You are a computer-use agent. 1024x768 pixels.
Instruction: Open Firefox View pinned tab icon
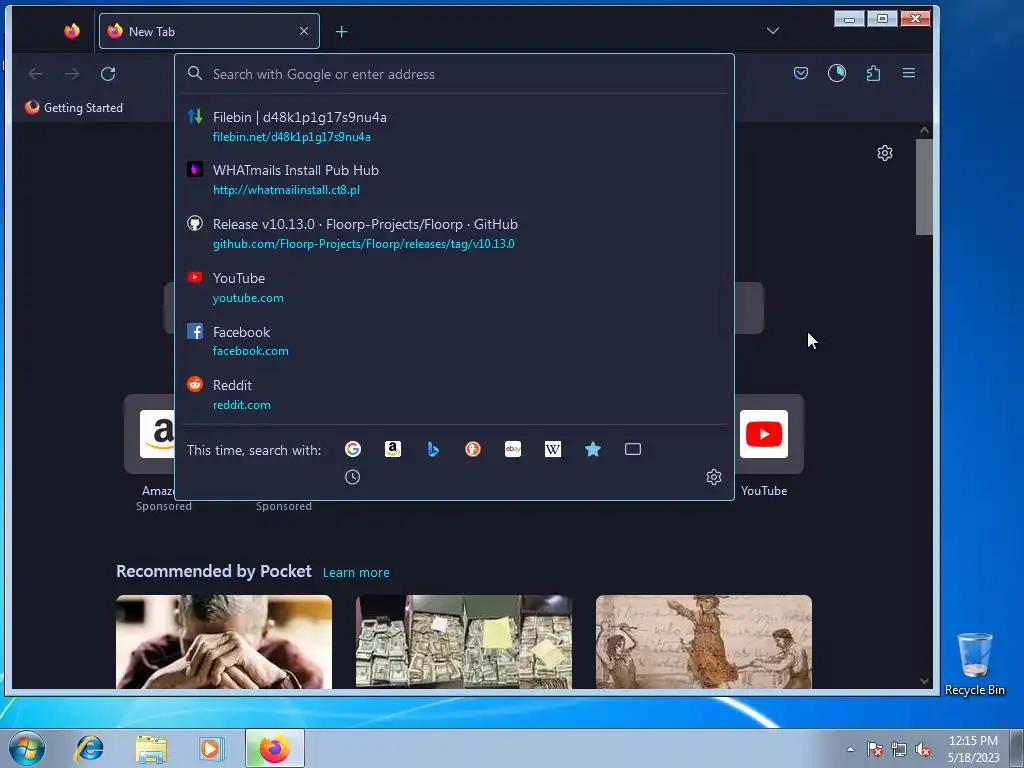(72, 31)
